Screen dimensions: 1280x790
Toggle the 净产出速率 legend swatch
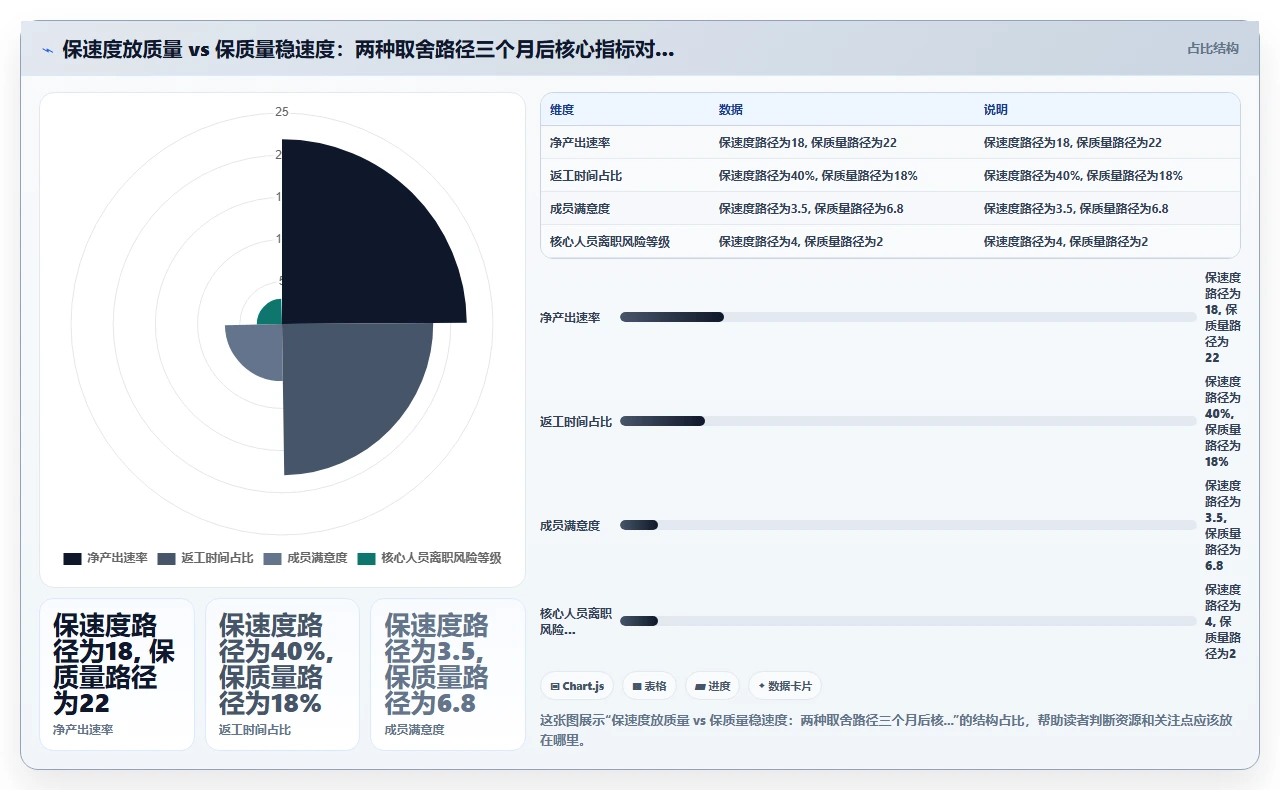(72, 558)
